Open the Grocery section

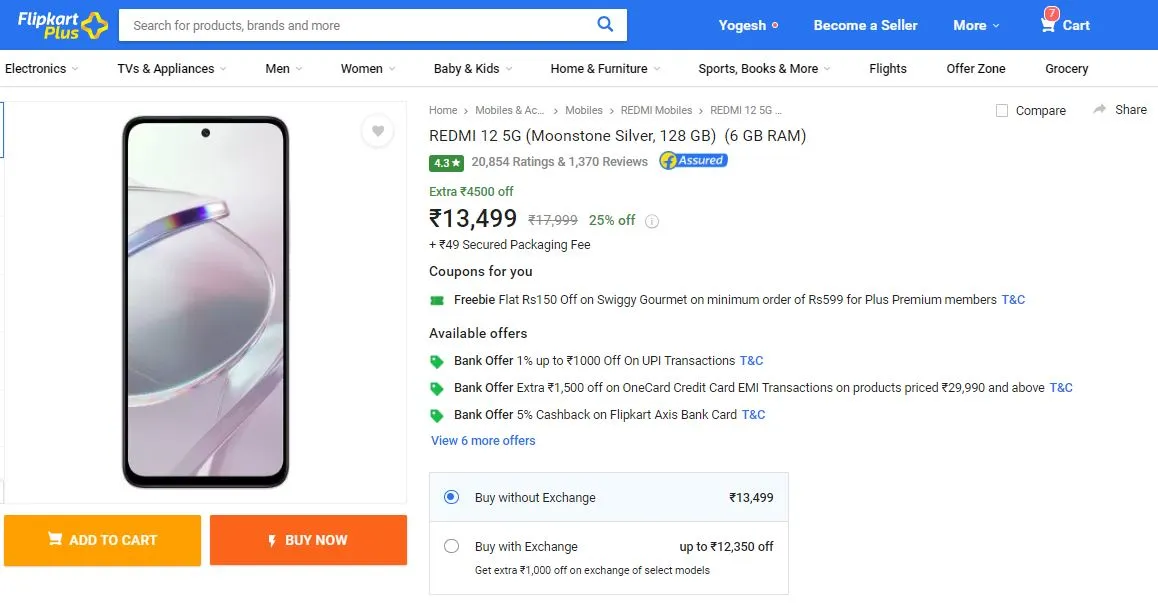[1066, 69]
